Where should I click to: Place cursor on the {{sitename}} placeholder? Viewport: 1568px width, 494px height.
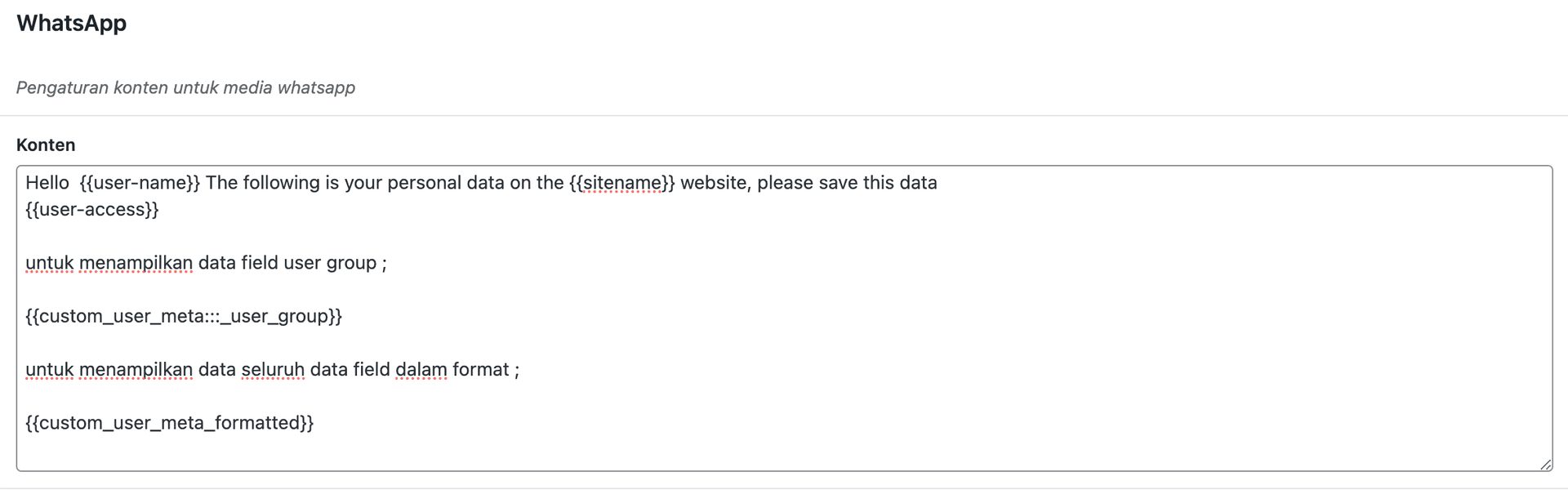621,183
